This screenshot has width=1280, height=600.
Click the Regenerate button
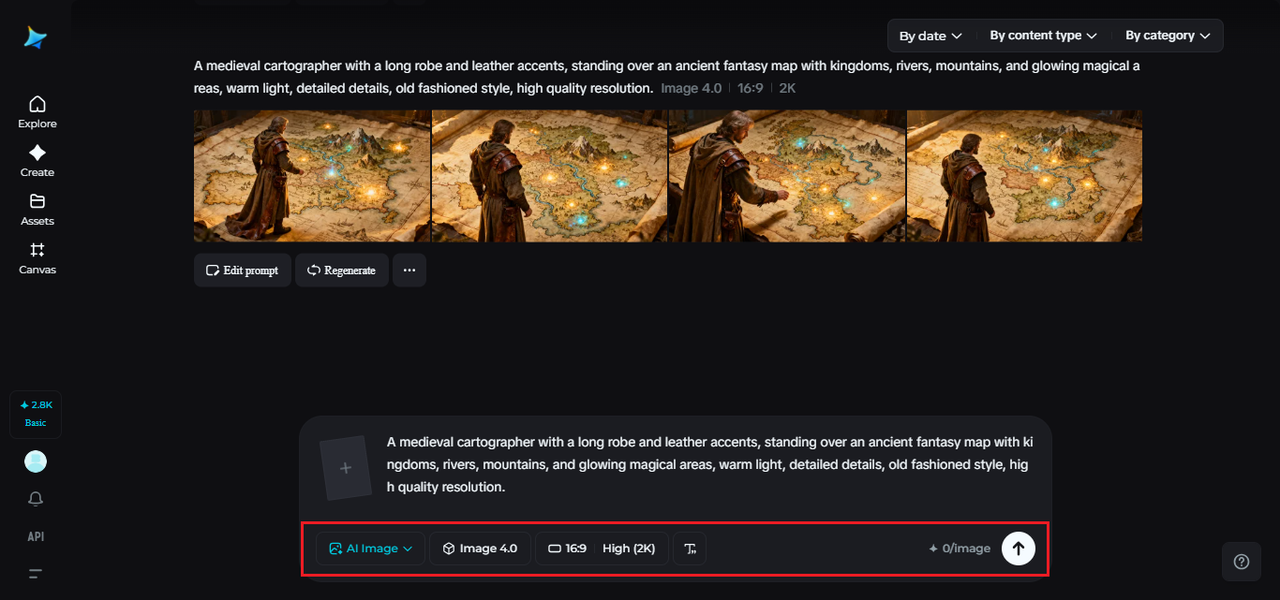[x=341, y=270]
